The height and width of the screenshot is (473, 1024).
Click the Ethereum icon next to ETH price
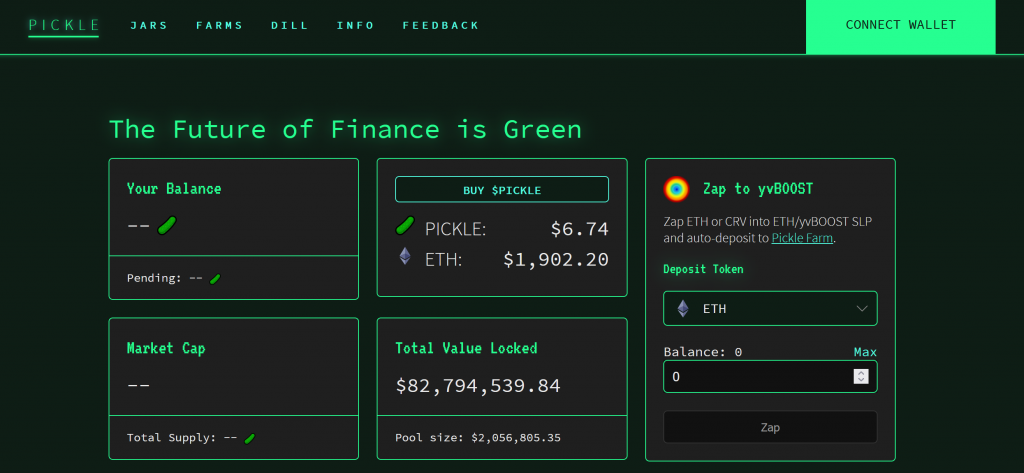(405, 256)
